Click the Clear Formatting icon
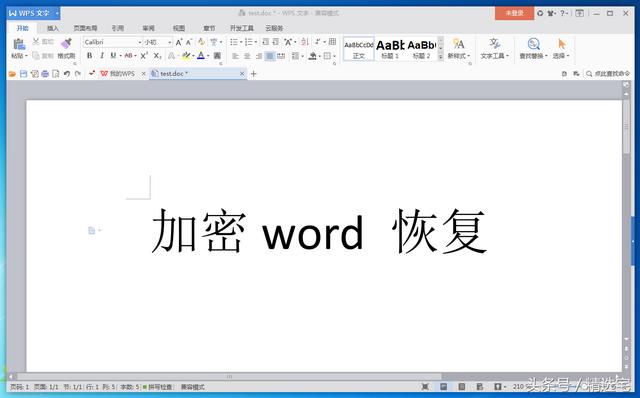Viewport: 640px width, 398px height. [x=201, y=42]
